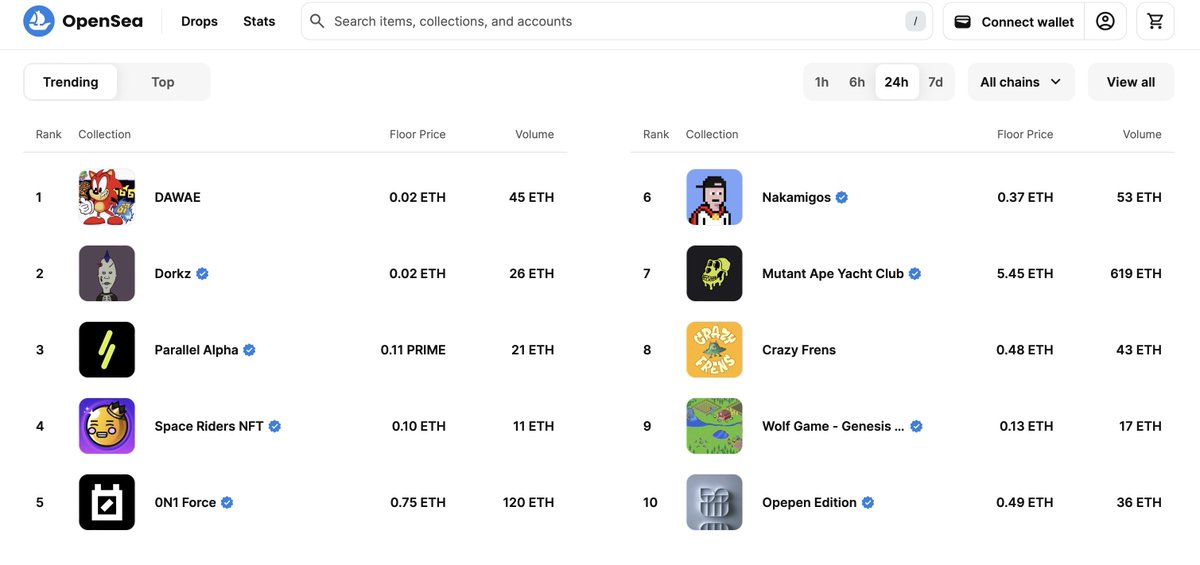Click the 619 ETH volume value
Image resolution: width=1200 pixels, height=565 pixels.
[x=1135, y=273]
